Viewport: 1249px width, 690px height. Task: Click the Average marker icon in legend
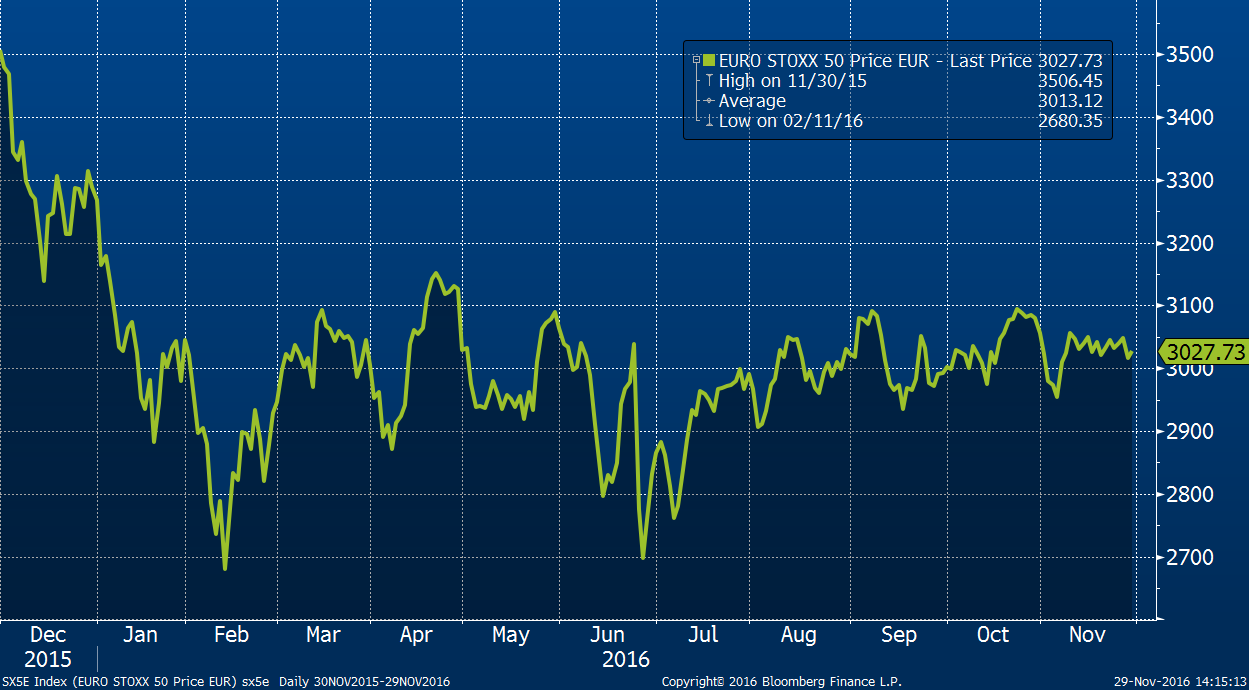(x=709, y=101)
